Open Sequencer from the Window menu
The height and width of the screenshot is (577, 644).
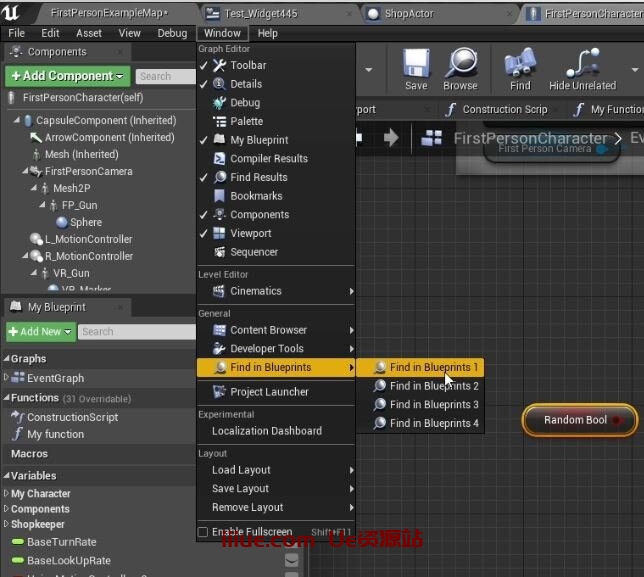[254, 252]
